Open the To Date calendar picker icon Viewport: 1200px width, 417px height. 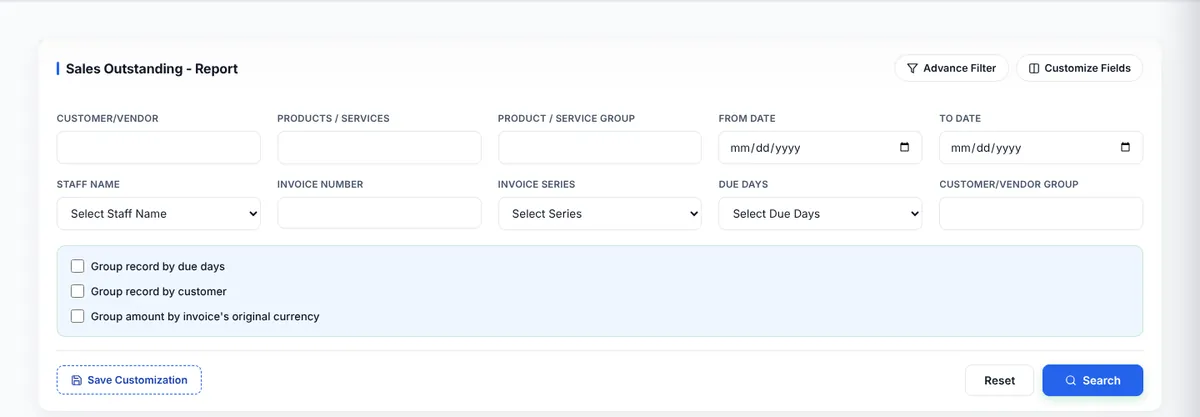pyautogui.click(x=1125, y=147)
